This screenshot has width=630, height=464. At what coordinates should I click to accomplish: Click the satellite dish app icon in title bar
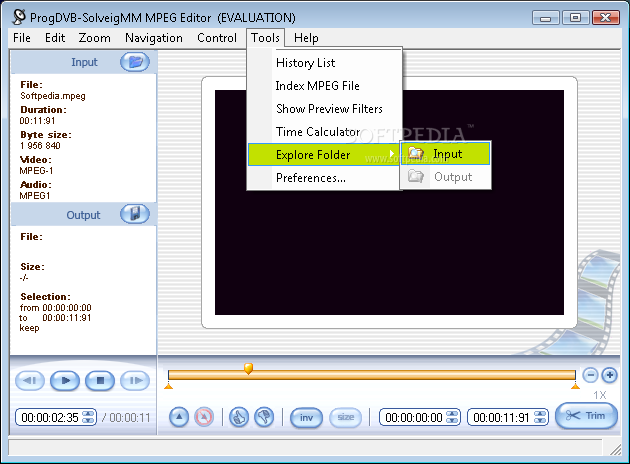(18, 17)
